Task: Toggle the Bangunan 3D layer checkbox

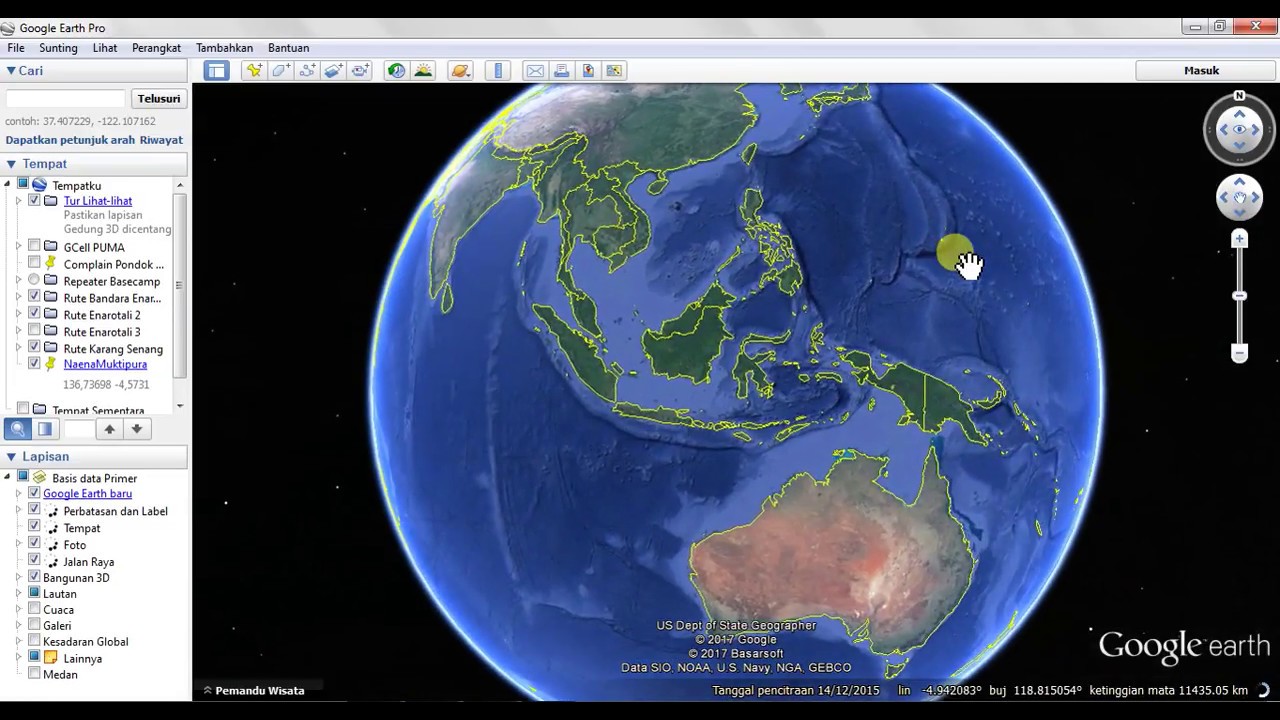Action: click(x=34, y=577)
